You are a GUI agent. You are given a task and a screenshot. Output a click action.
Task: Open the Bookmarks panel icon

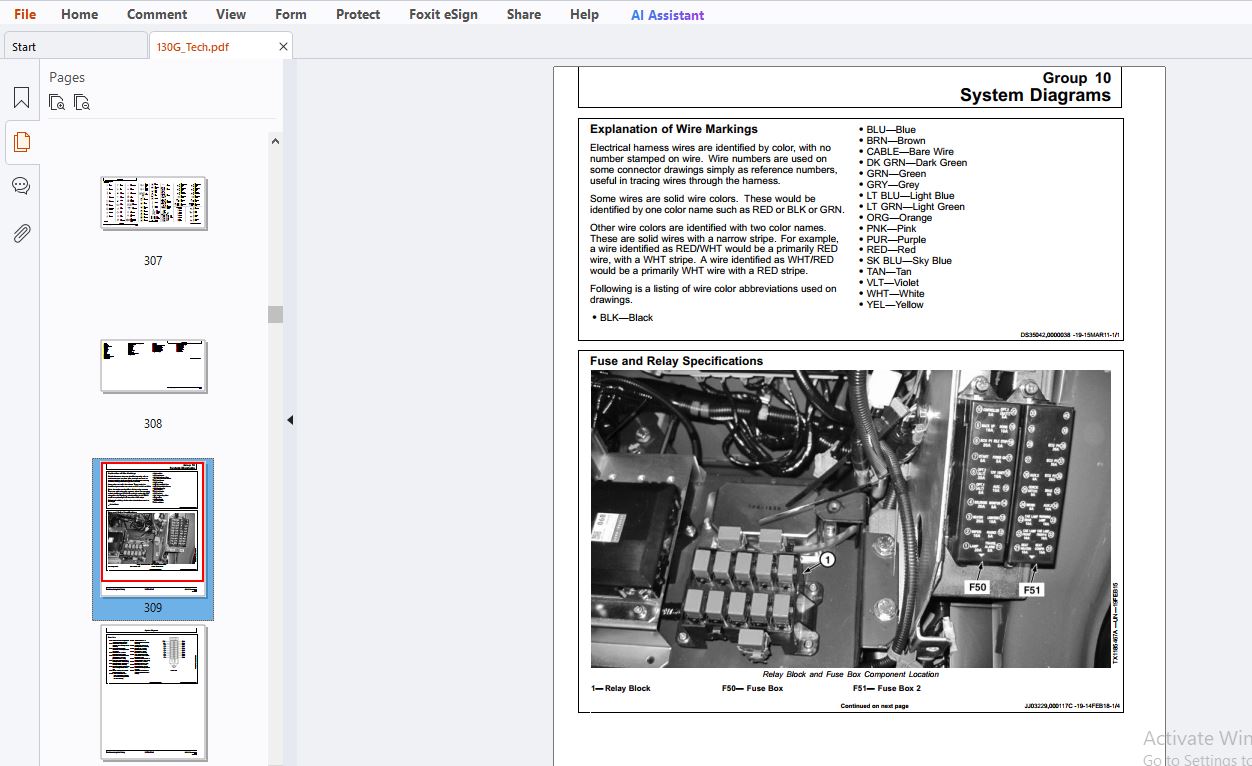[x=21, y=98]
